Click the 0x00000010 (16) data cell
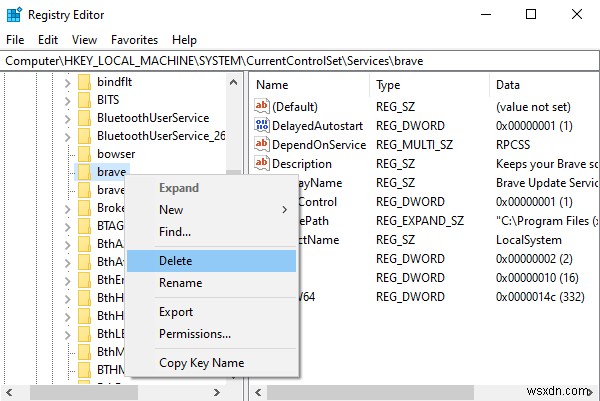Viewport: 600px width, 401px height. click(537, 277)
